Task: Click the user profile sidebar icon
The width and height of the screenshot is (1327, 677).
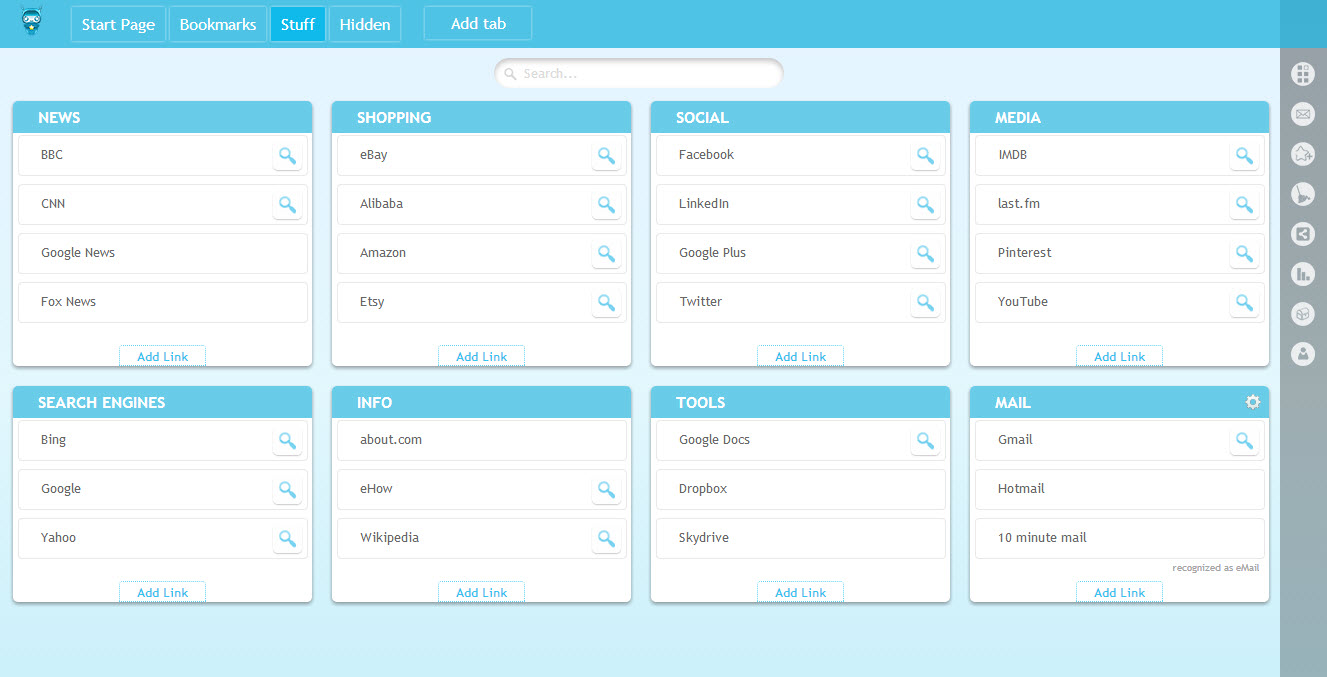Action: click(x=1302, y=354)
